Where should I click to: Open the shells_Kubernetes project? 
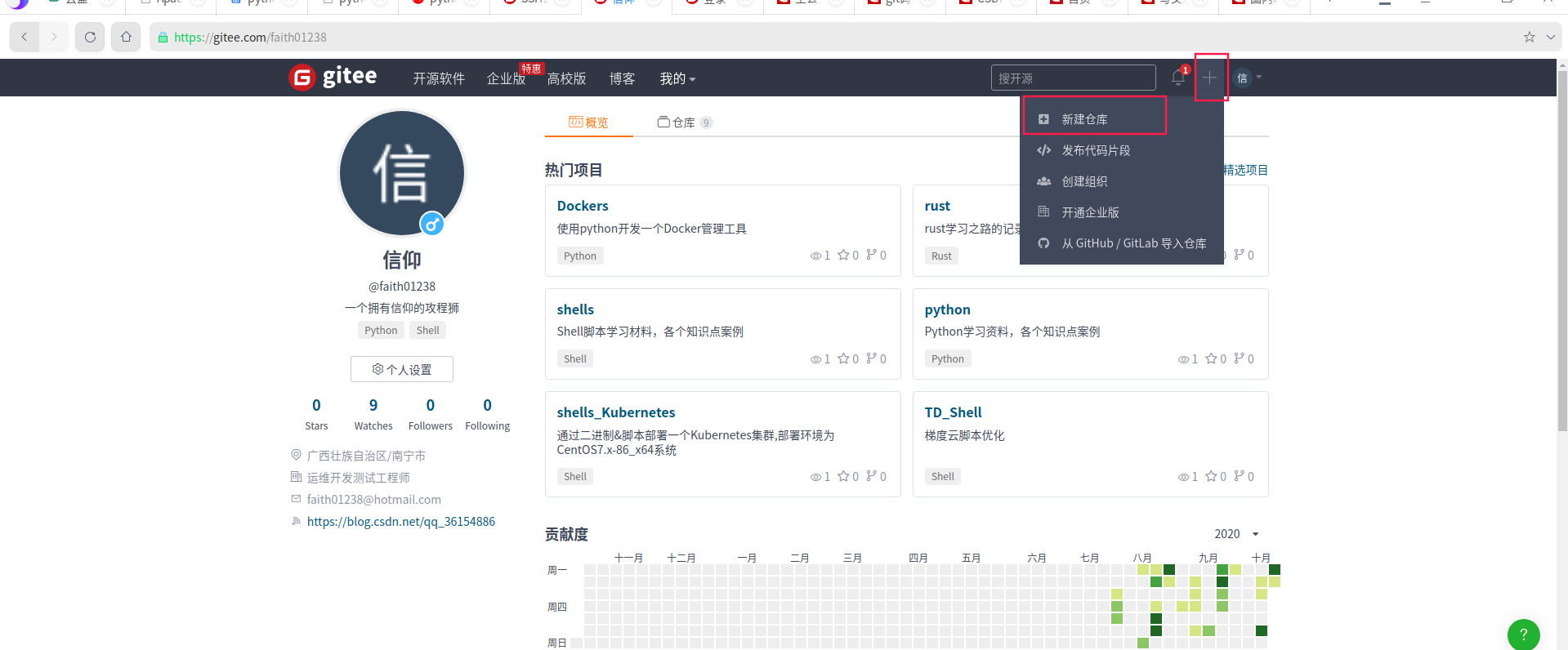tap(616, 412)
